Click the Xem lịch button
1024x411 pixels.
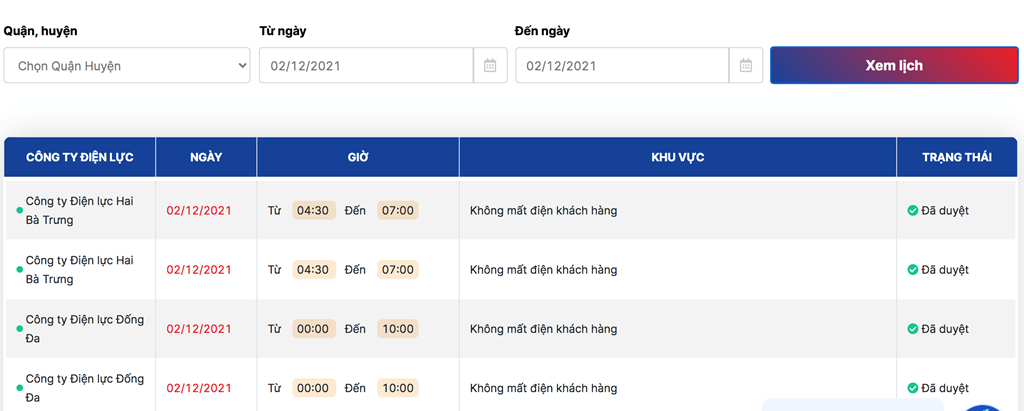pos(894,65)
